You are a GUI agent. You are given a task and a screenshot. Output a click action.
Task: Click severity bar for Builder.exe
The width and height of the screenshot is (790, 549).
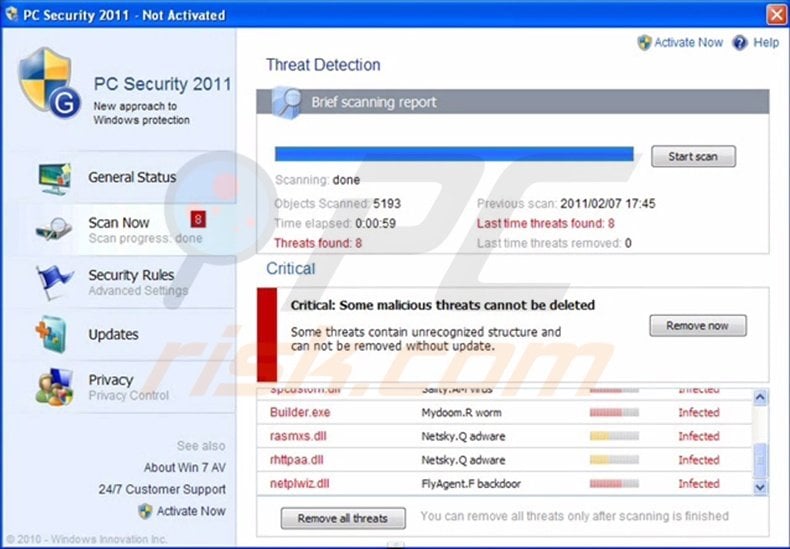[x=614, y=413]
